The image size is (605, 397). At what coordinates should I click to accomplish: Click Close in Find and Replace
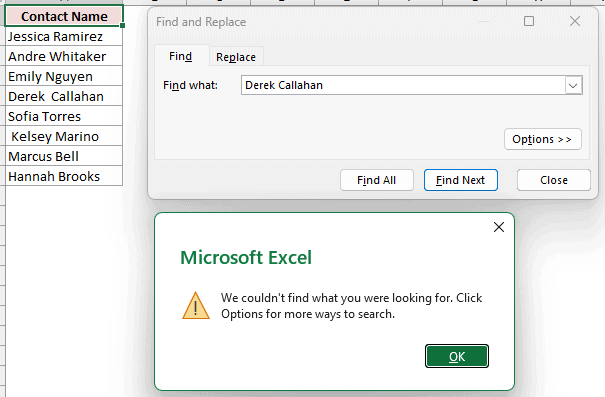coord(554,180)
